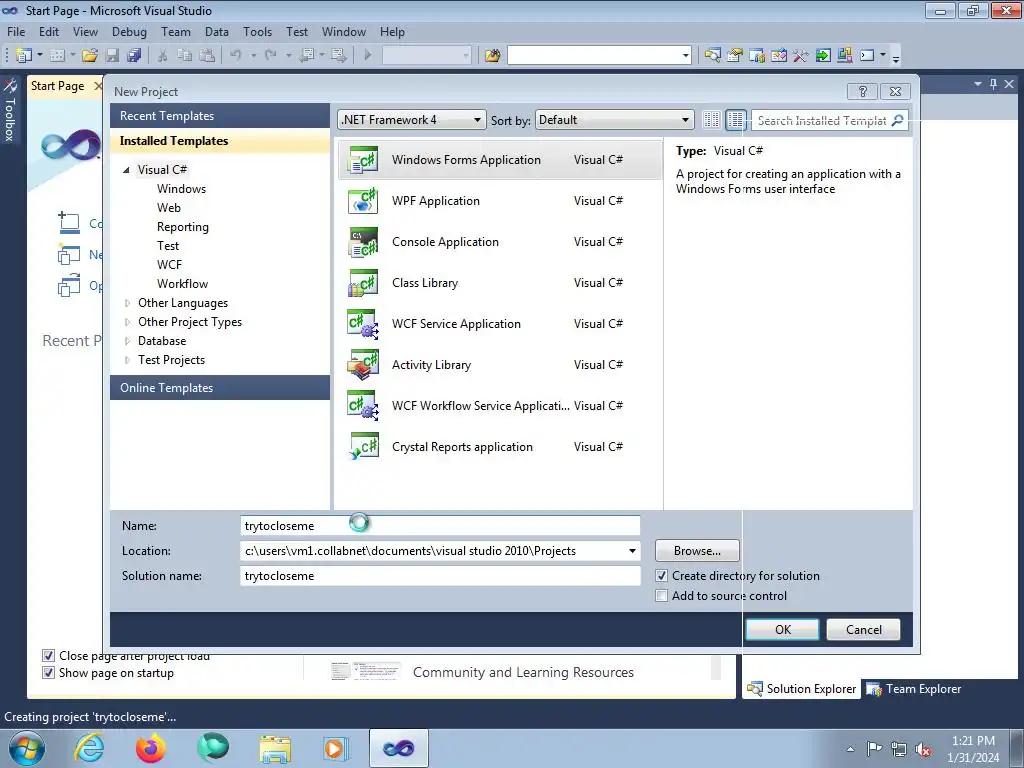Click the Paste toolbar icon
The height and width of the screenshot is (768, 1024).
pyautogui.click(x=207, y=56)
